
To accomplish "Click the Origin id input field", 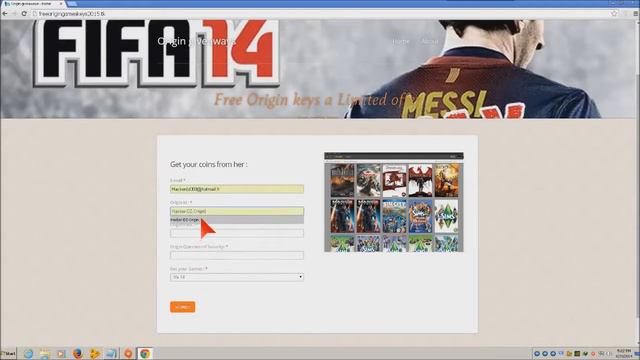I will click(237, 211).
